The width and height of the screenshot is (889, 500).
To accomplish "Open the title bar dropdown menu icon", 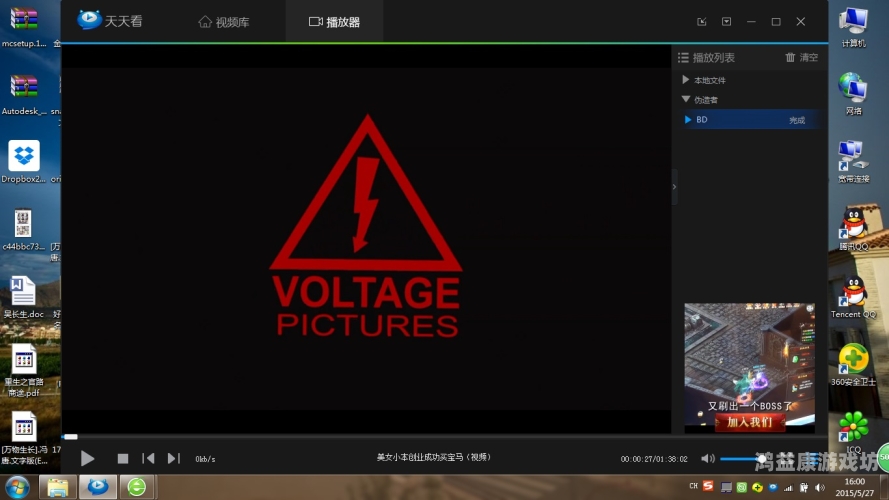I will point(727,21).
